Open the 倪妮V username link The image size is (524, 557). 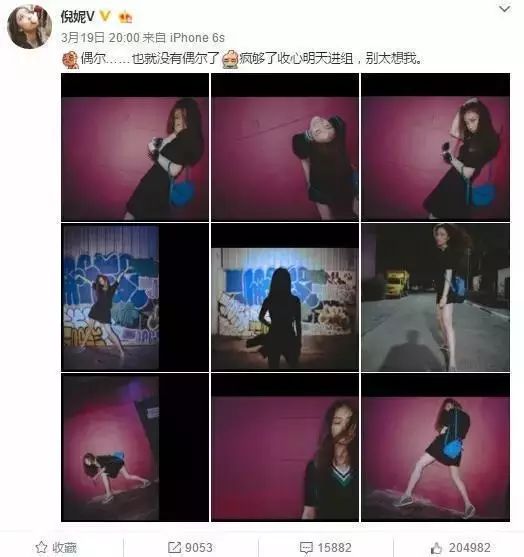[x=77, y=16]
